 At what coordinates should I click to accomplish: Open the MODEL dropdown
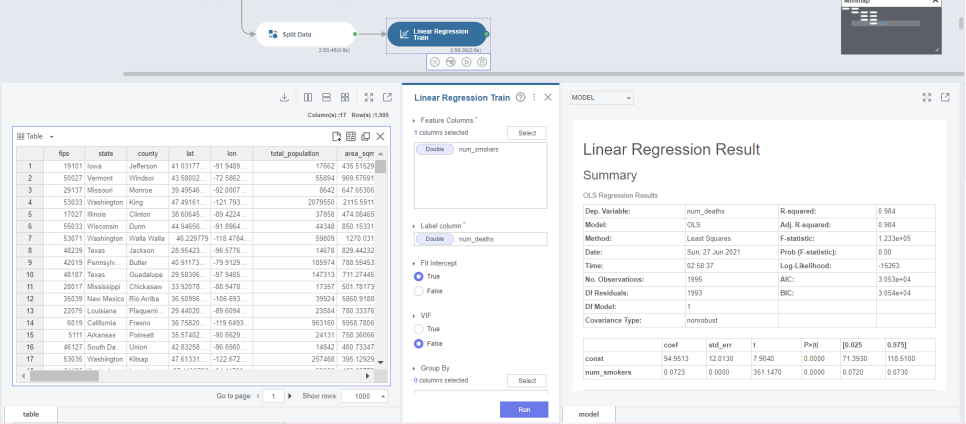pyautogui.click(x=601, y=97)
